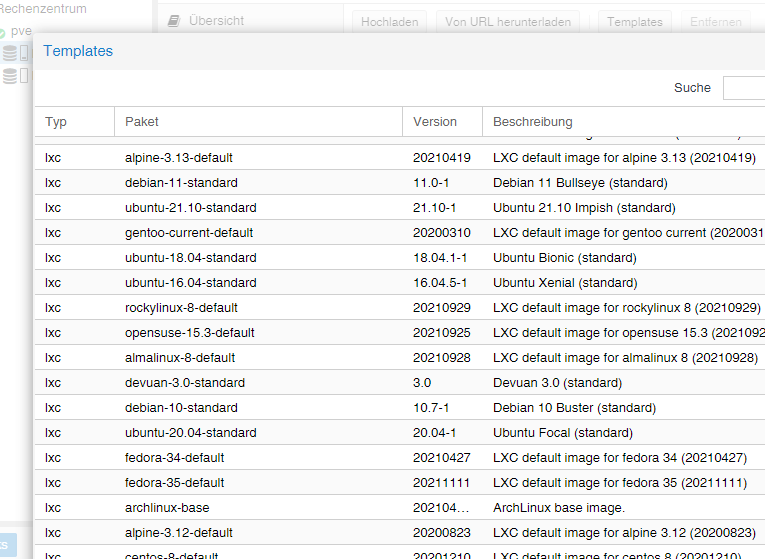Screen dimensions: 765x559
Task: Sort by the Version column header
Action: point(443,121)
